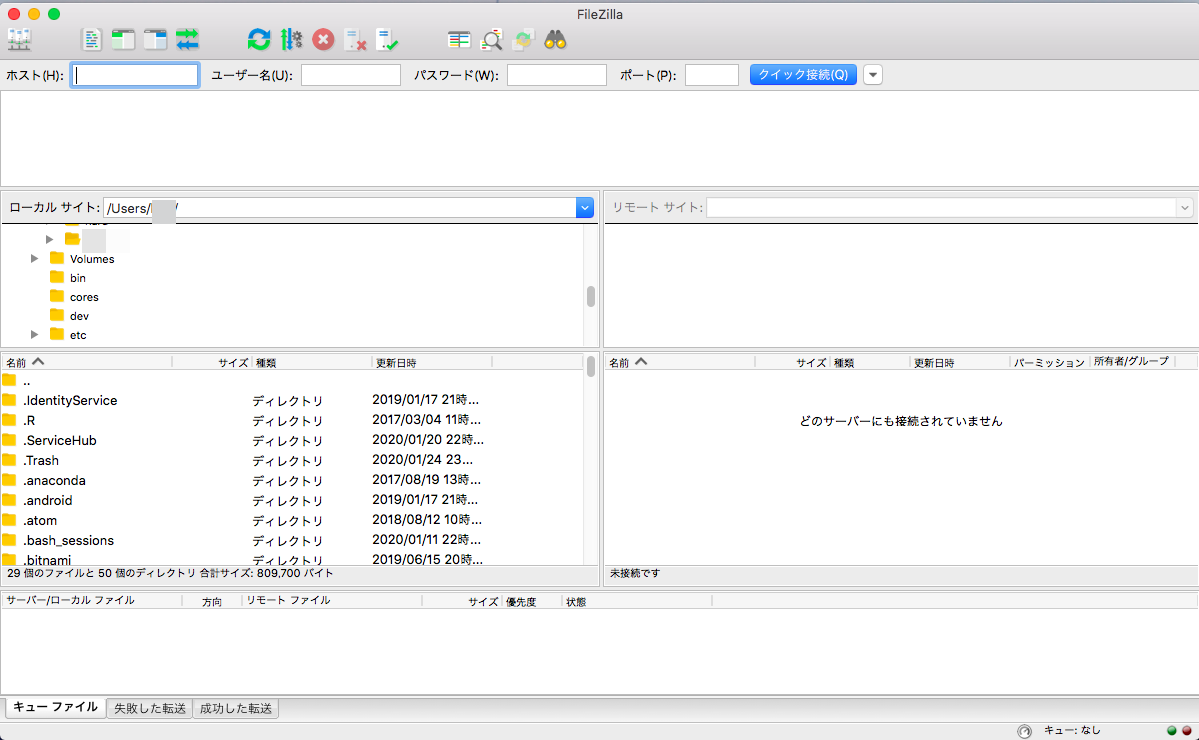1199x740 pixels.
Task: Select the dev folder in tree
Action: tap(79, 316)
